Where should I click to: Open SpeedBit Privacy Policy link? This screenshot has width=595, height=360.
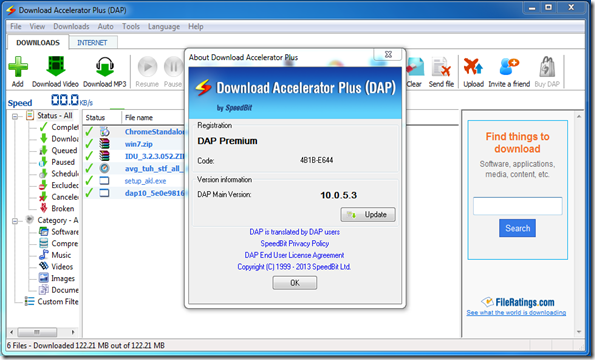point(294,244)
